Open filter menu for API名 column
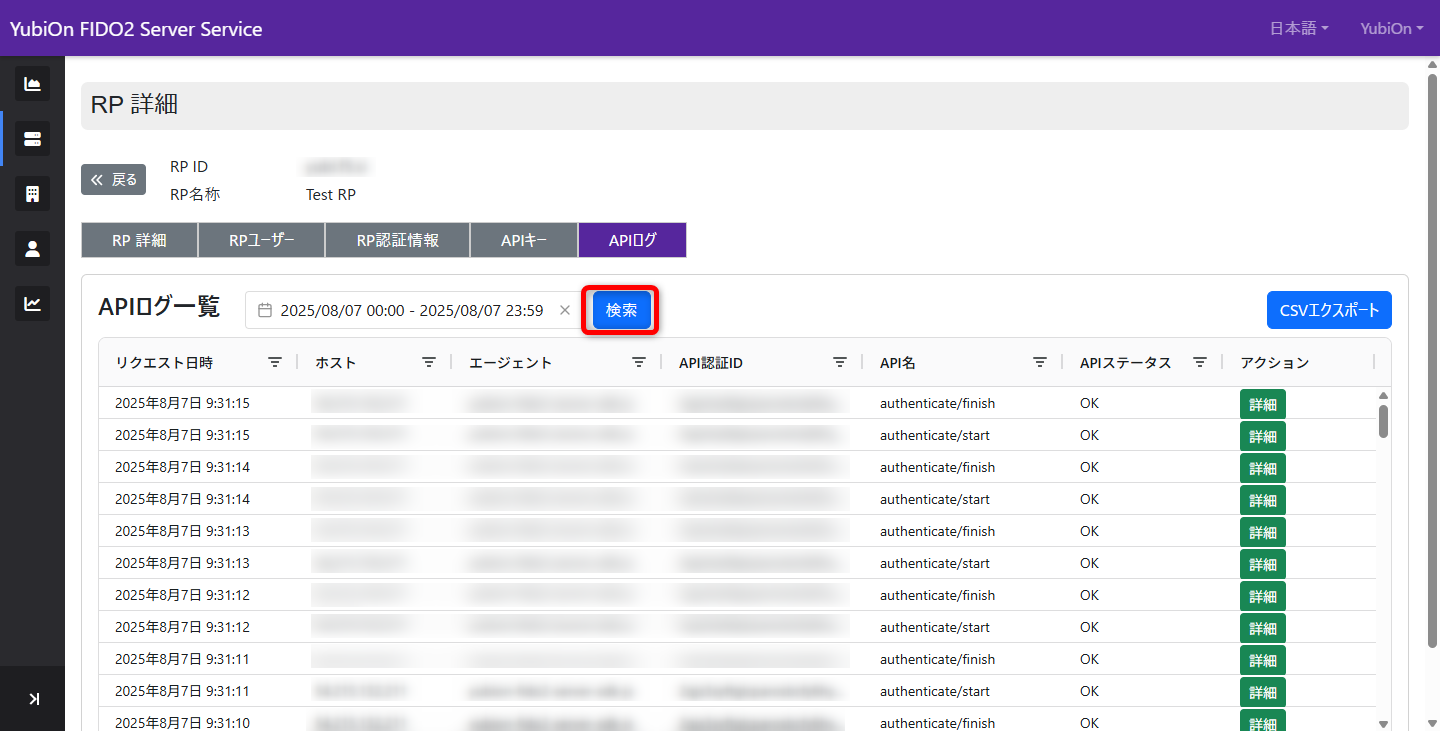This screenshot has height=731, width=1440. point(1040,363)
